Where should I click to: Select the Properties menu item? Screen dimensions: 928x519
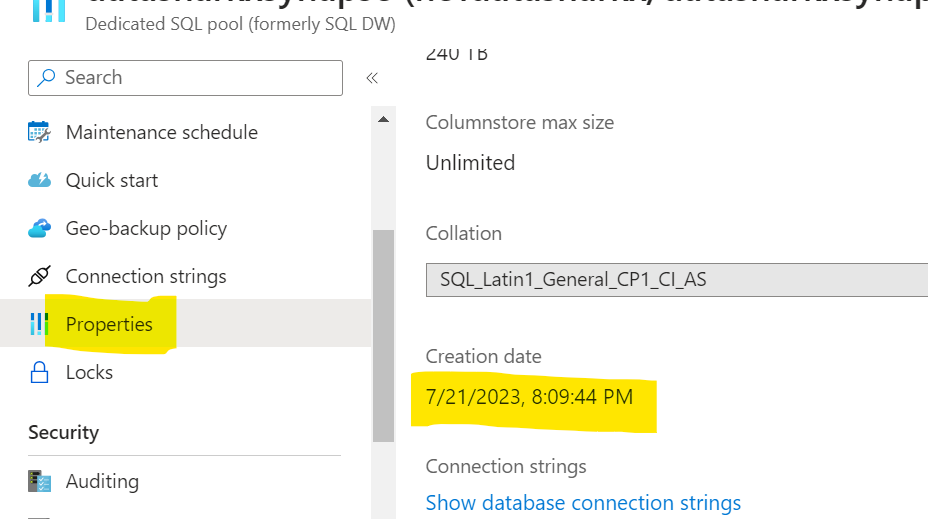[109, 324]
